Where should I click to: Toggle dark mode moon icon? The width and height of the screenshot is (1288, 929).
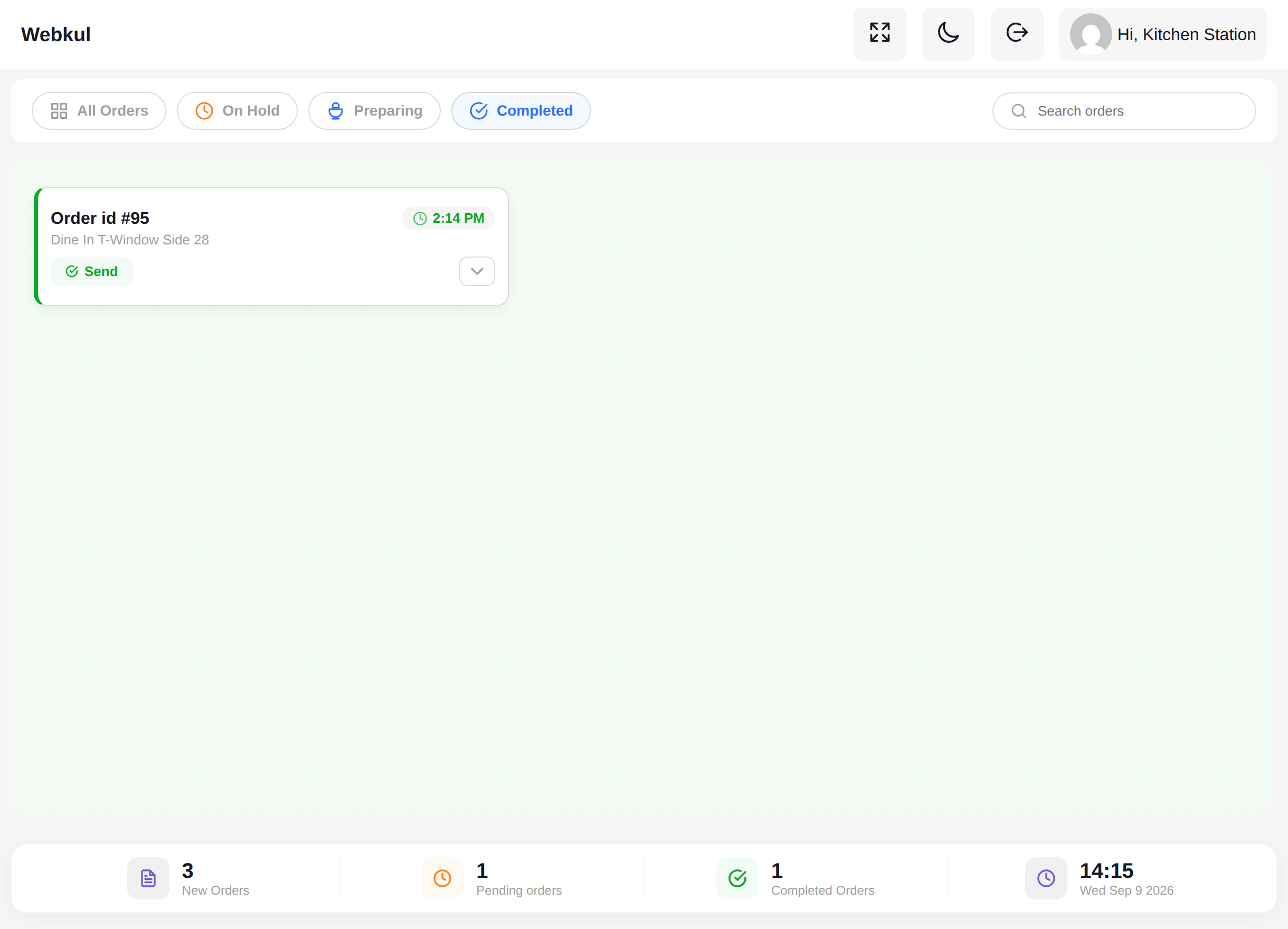pos(949,34)
